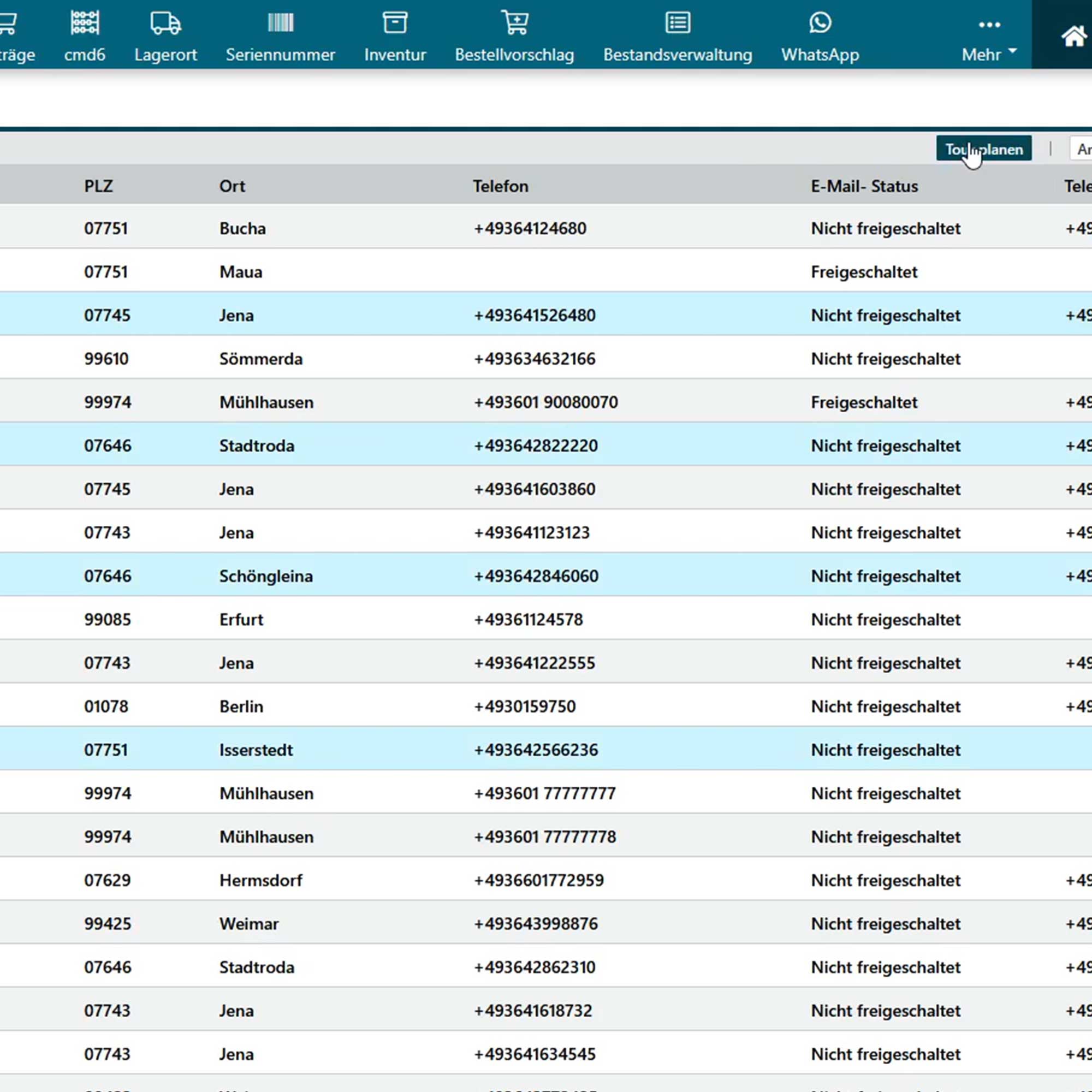Image resolution: width=1092 pixels, height=1092 pixels.
Task: Select Berlin city cell
Action: click(x=241, y=707)
